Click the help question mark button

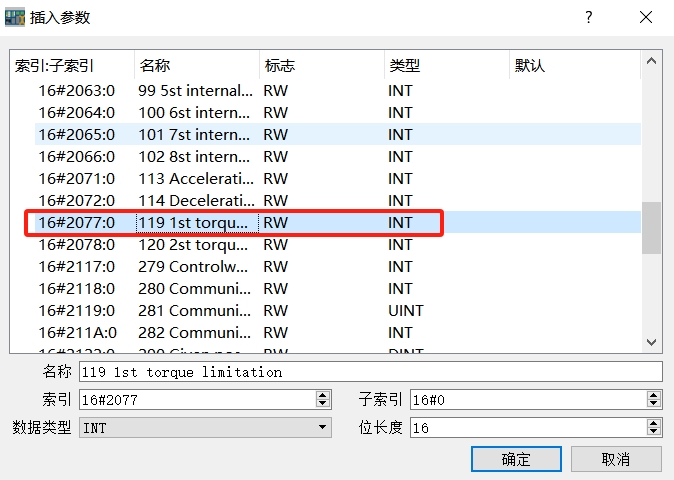coord(589,18)
